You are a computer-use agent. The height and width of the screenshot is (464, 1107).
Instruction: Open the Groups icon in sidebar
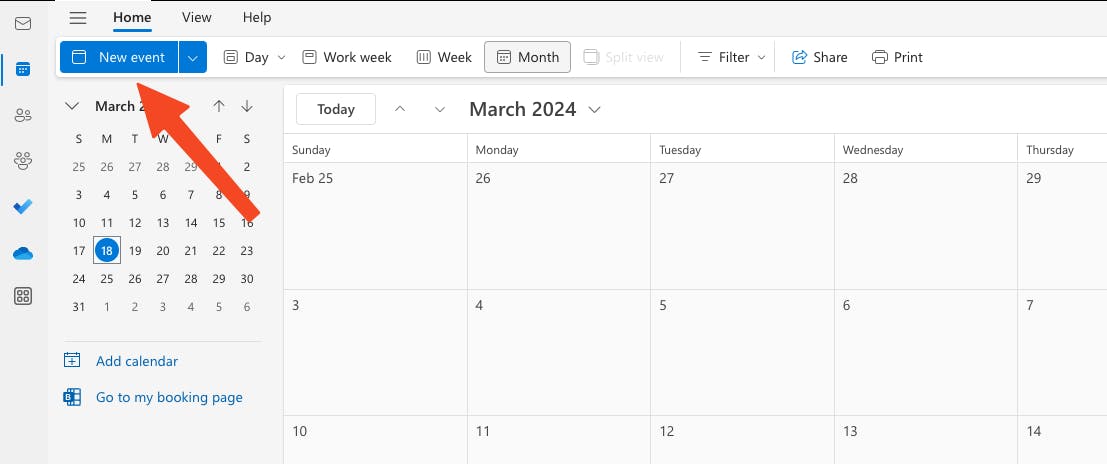pos(23,160)
